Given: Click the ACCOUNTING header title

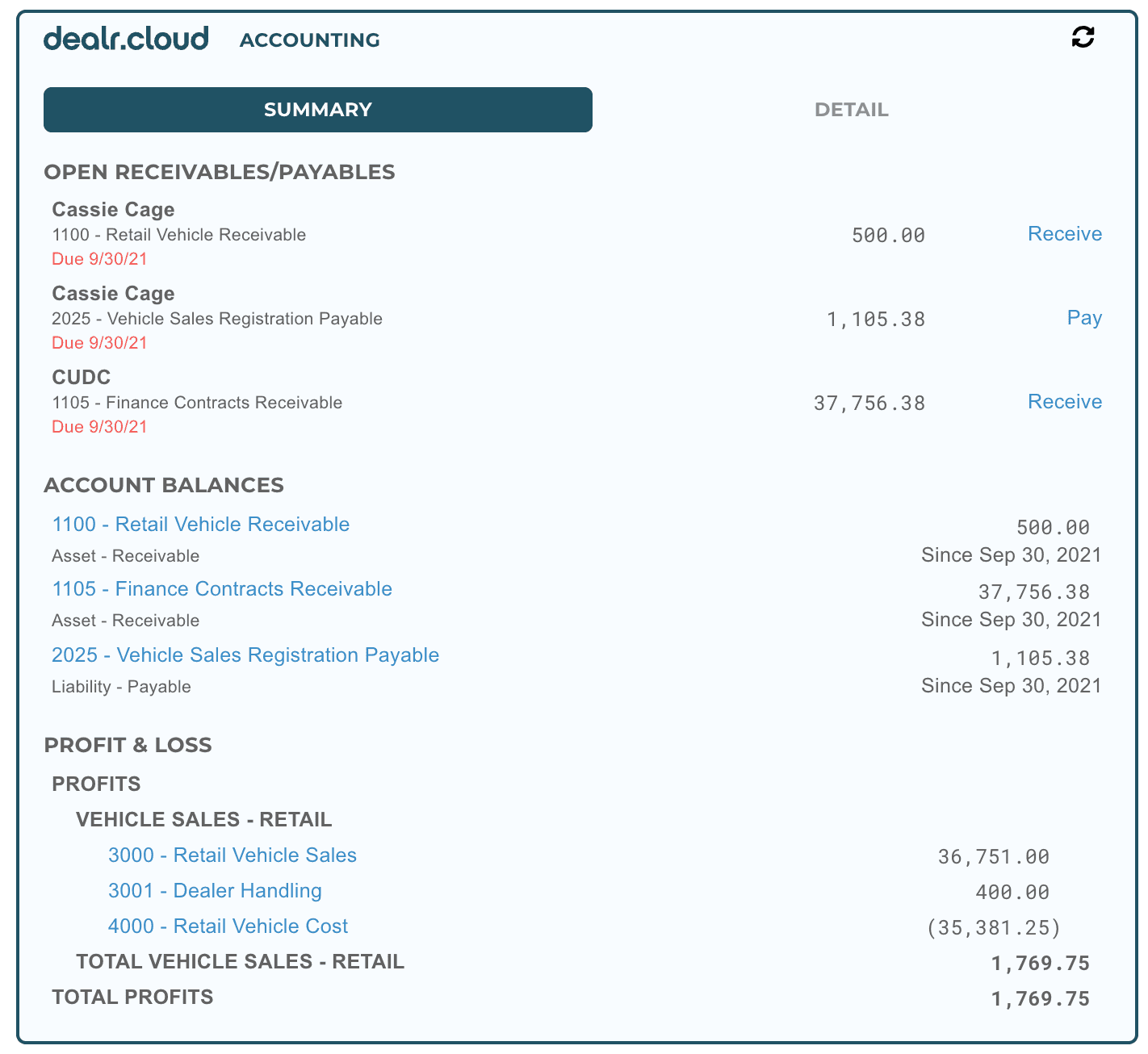Looking at the screenshot, I should (310, 40).
